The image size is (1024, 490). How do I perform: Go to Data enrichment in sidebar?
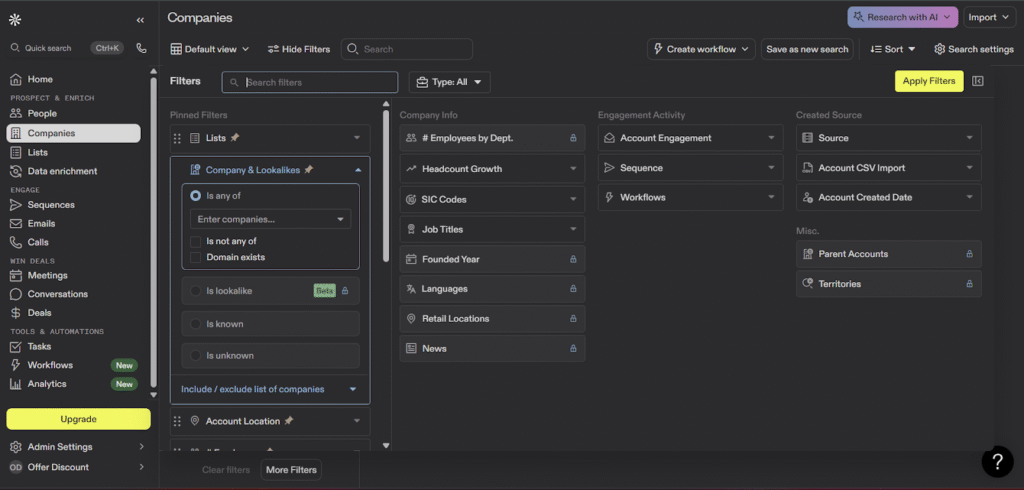point(62,171)
